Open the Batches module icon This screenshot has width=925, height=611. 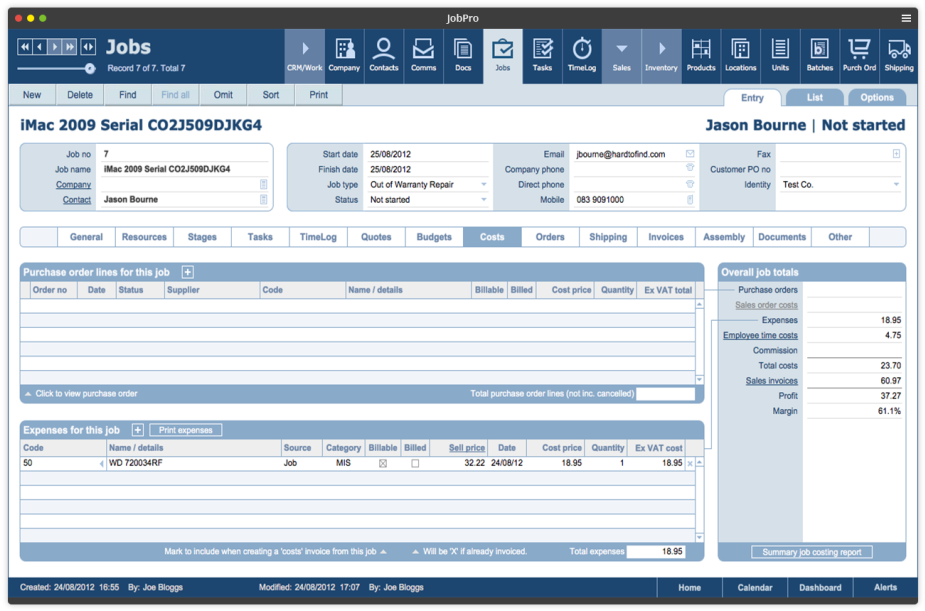pyautogui.click(x=819, y=55)
